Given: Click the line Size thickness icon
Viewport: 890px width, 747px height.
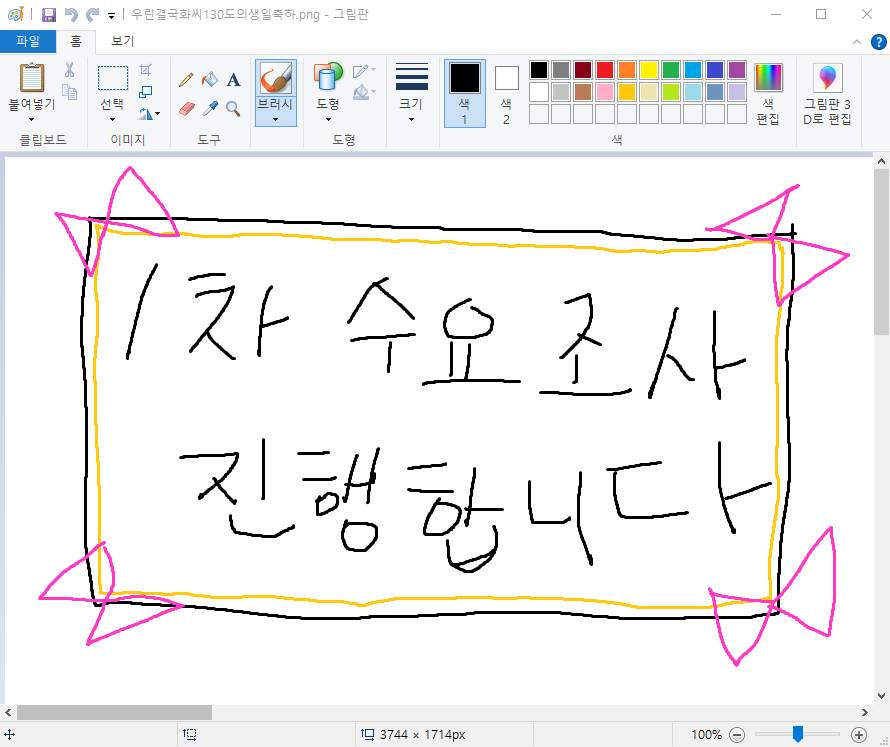Looking at the screenshot, I should (x=412, y=77).
